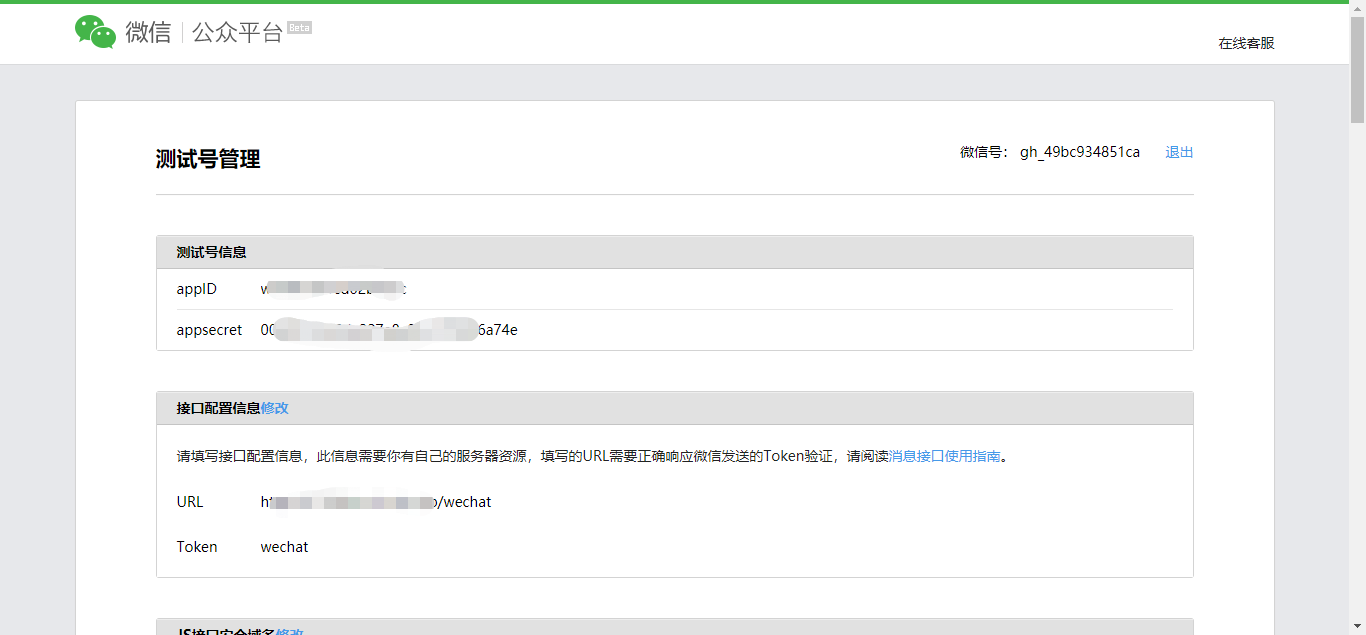Viewport: 1366px width, 635px height.
Task: Open 在线客服 online support link
Action: (x=1246, y=43)
